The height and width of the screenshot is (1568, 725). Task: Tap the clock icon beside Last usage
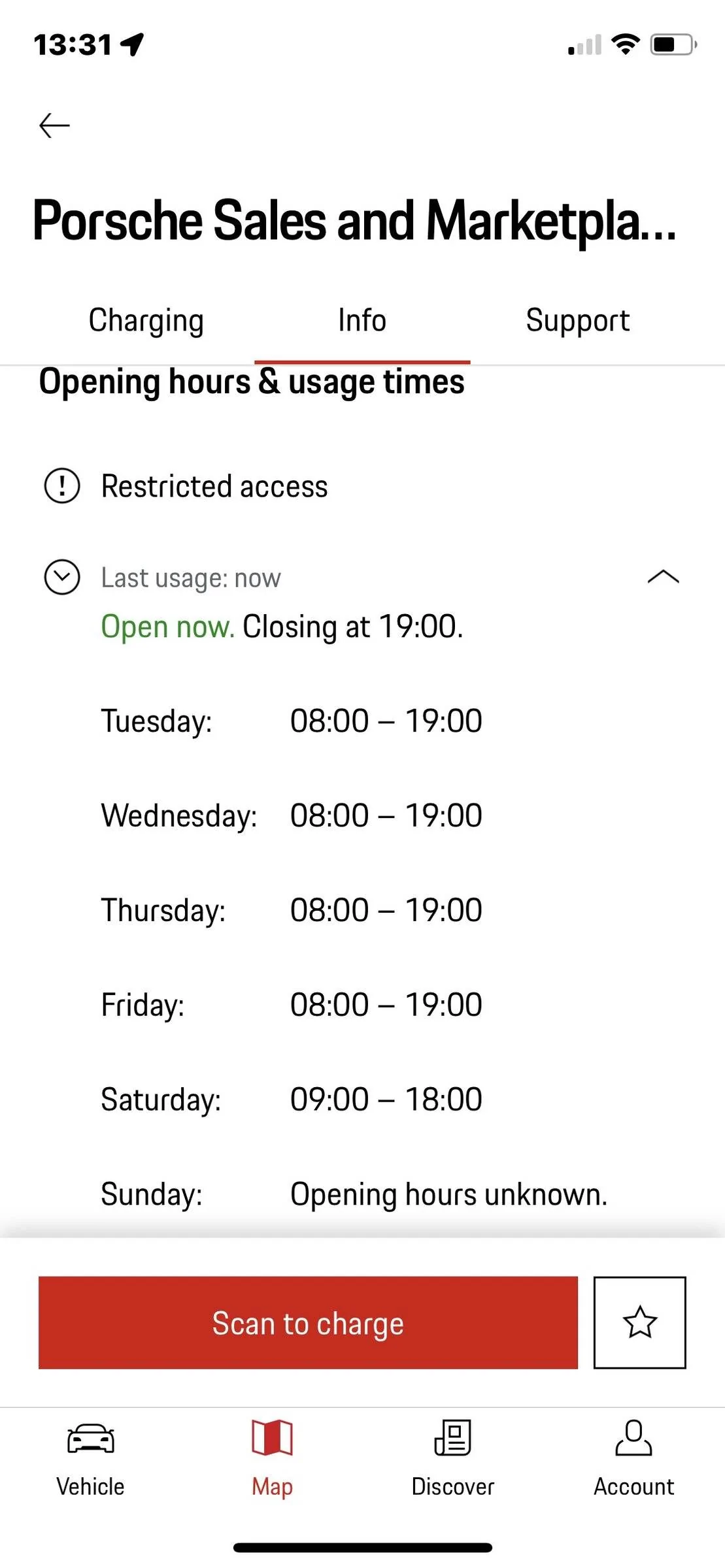click(x=62, y=578)
